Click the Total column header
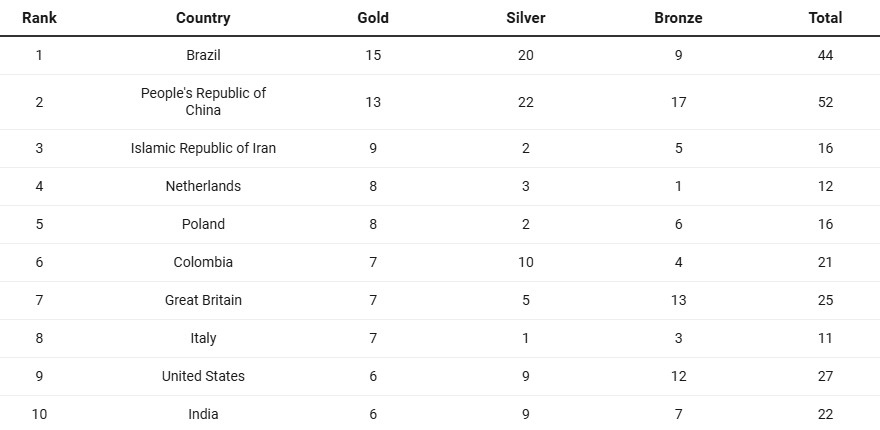 825,18
